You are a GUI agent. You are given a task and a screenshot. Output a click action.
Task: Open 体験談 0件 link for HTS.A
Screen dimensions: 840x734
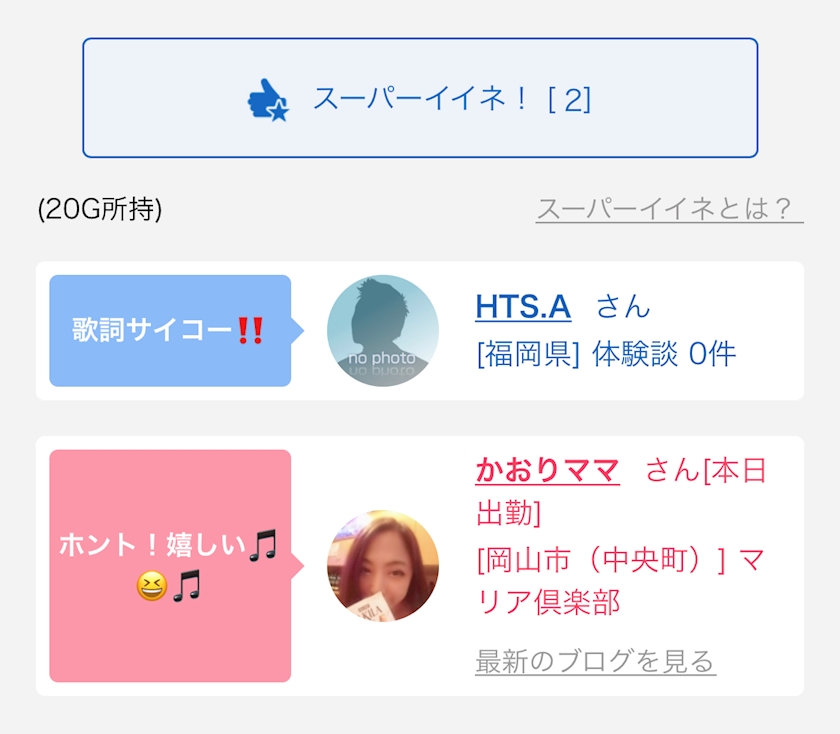tap(664, 354)
